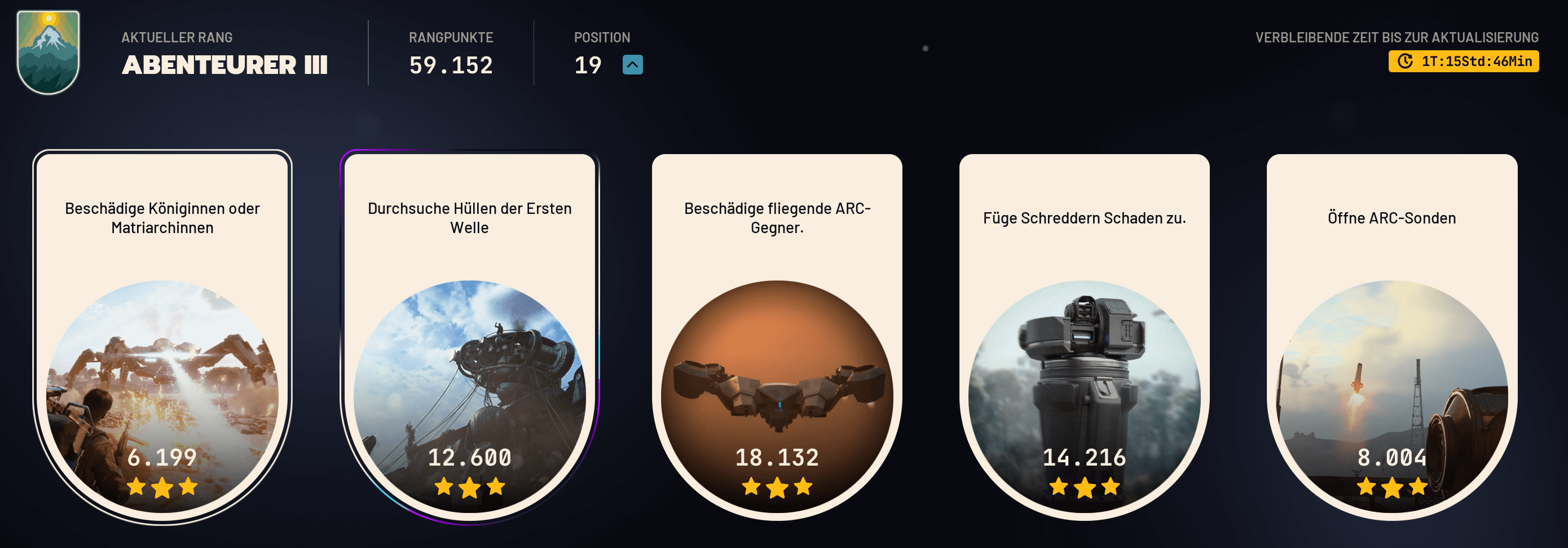The height and width of the screenshot is (548, 1568).
Task: Click the stars under score 8.004
Action: (1392, 487)
